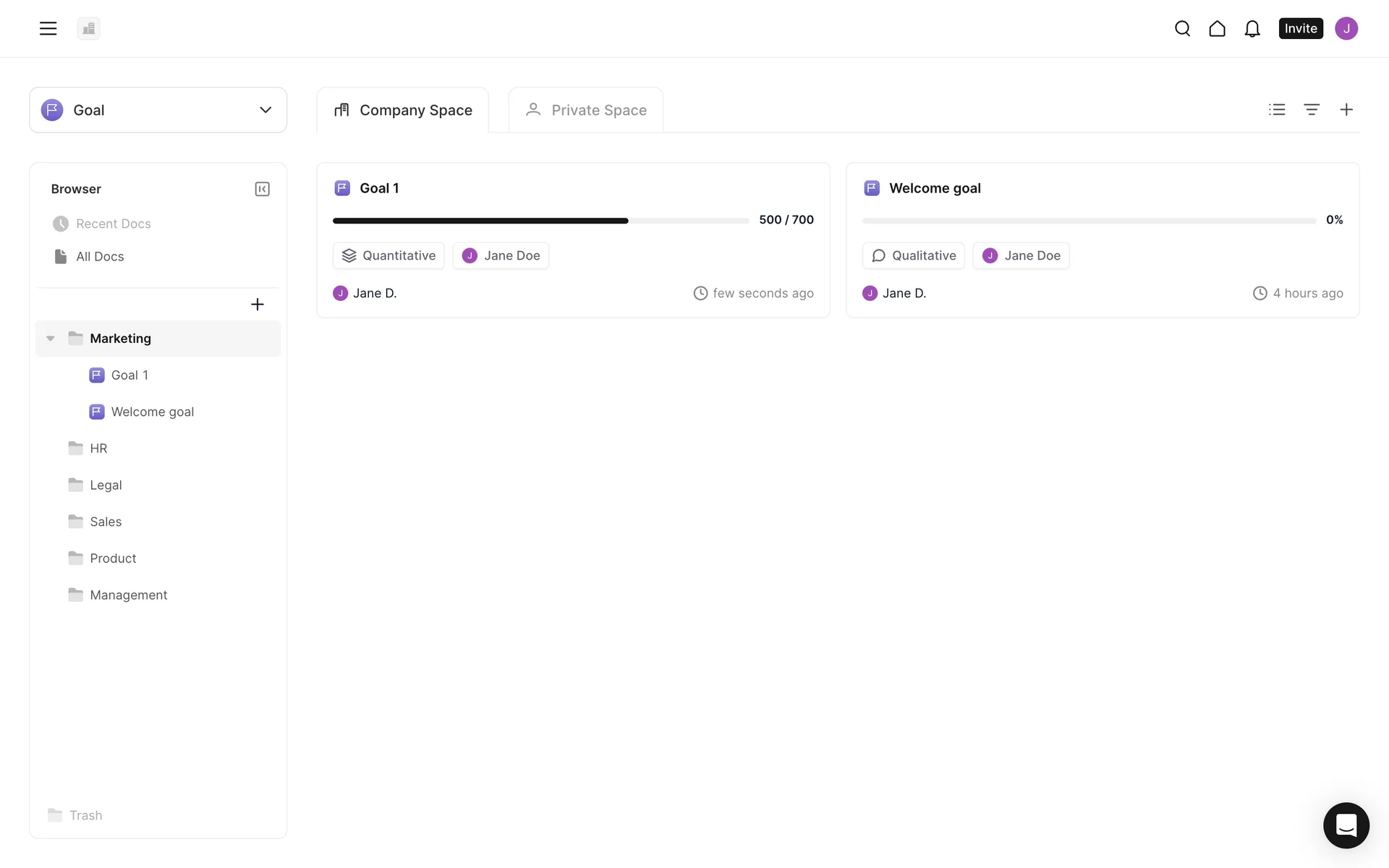The width and height of the screenshot is (1389, 868).
Task: Open the Welcome goal card
Action: click(935, 188)
